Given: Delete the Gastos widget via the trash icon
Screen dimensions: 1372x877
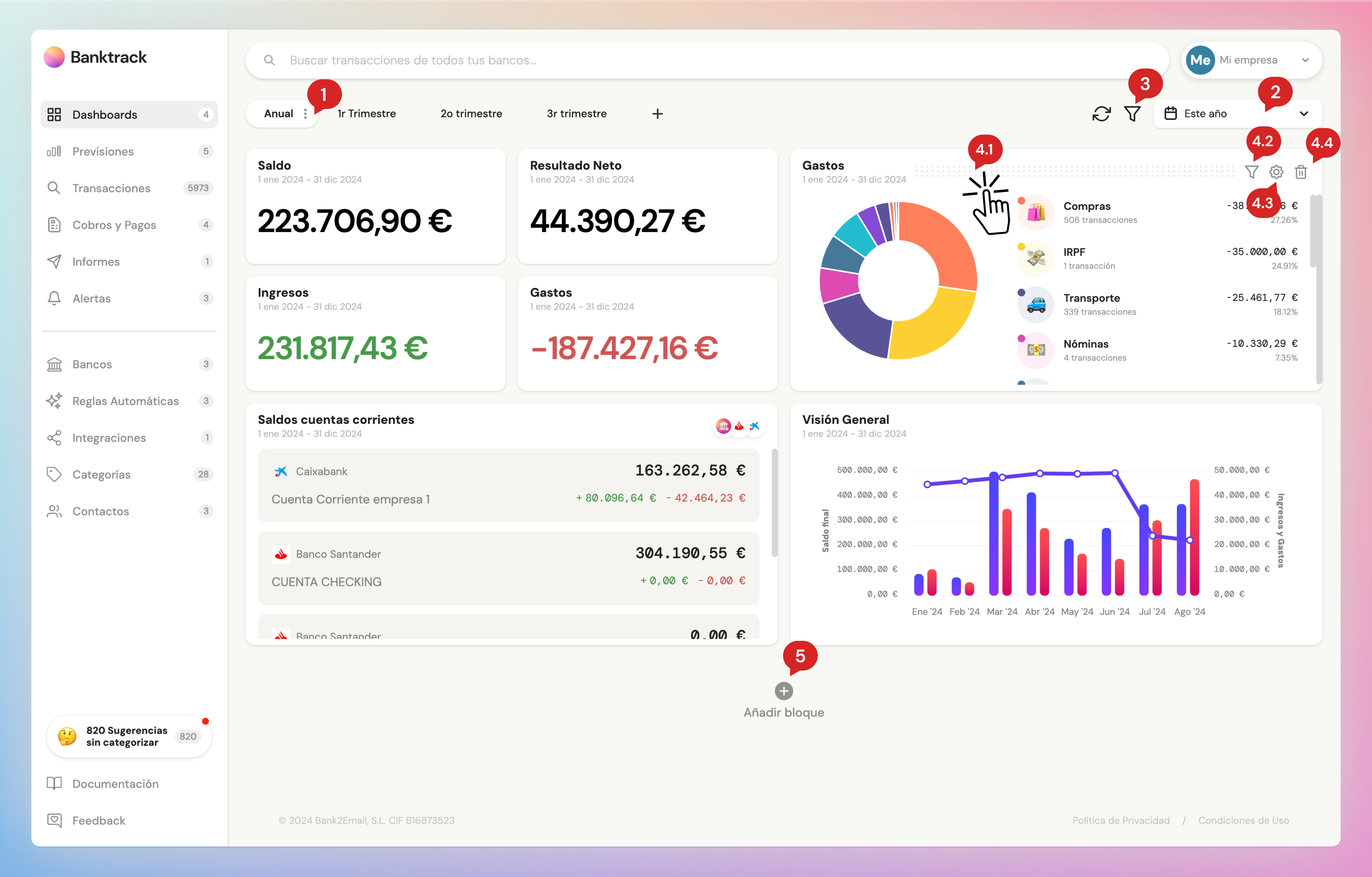Looking at the screenshot, I should tap(1301, 172).
